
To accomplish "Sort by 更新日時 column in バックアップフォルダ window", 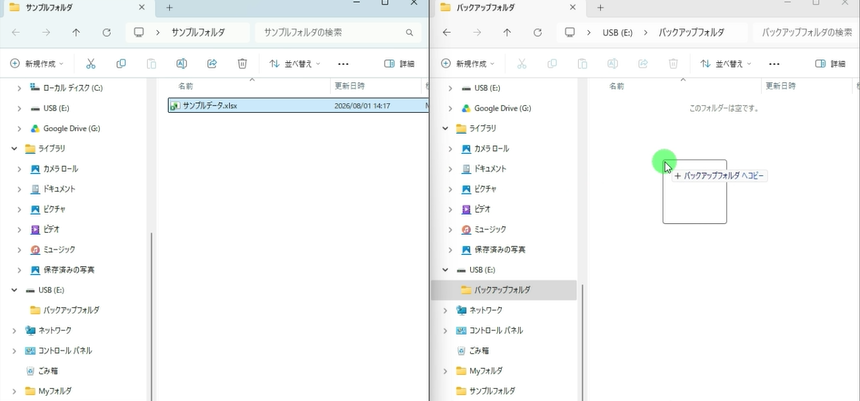I will click(x=781, y=86).
